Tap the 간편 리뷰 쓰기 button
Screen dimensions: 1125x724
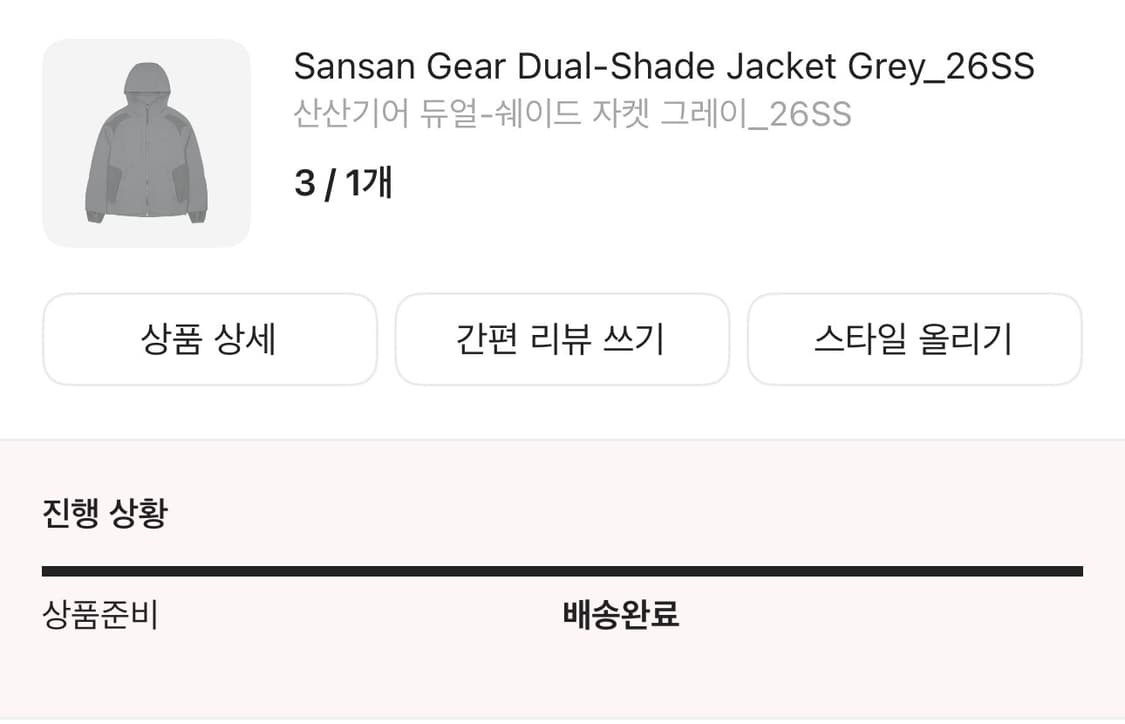tap(561, 339)
